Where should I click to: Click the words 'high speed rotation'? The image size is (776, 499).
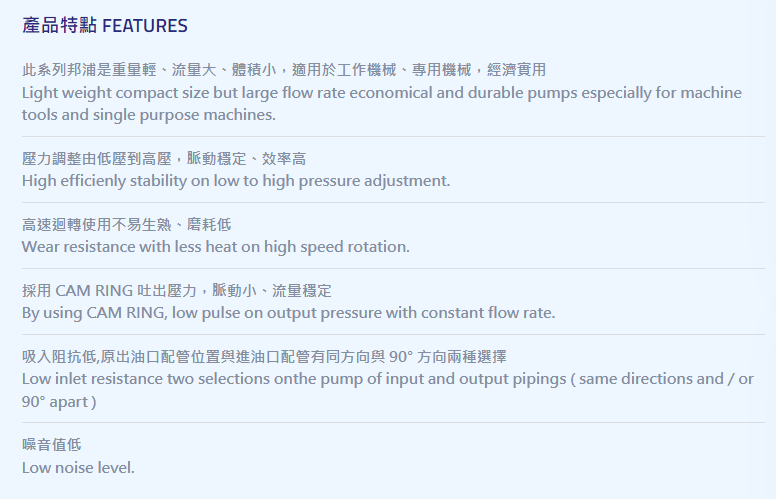pos(337,247)
